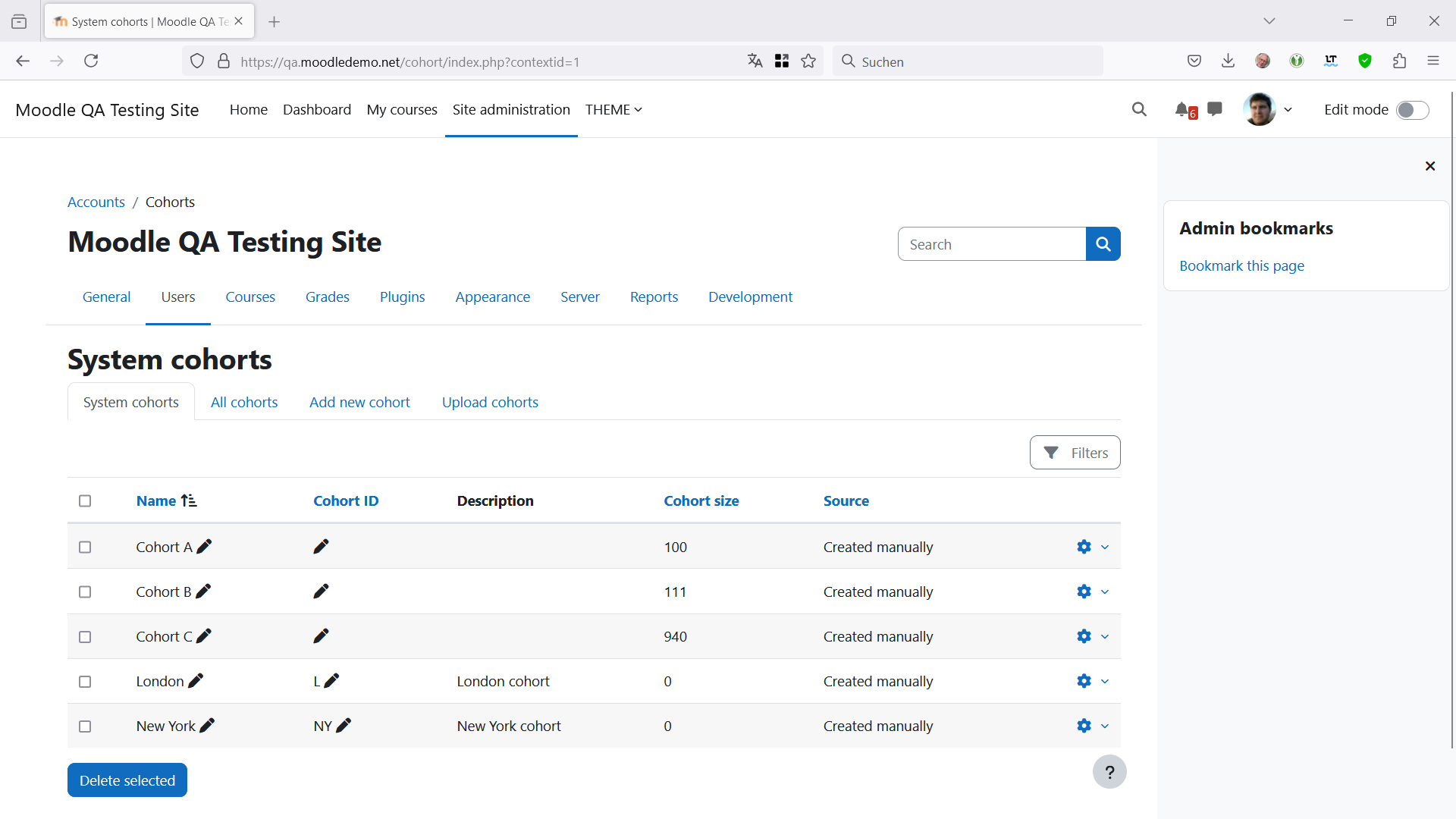1456x819 pixels.
Task: Open My courses in top navigation
Action: click(402, 109)
